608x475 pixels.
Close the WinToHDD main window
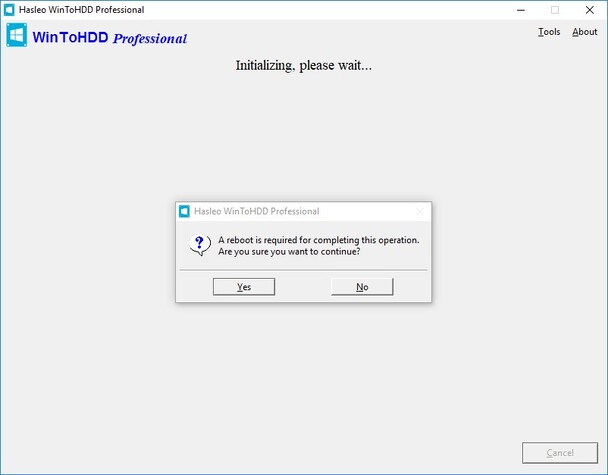(590, 10)
